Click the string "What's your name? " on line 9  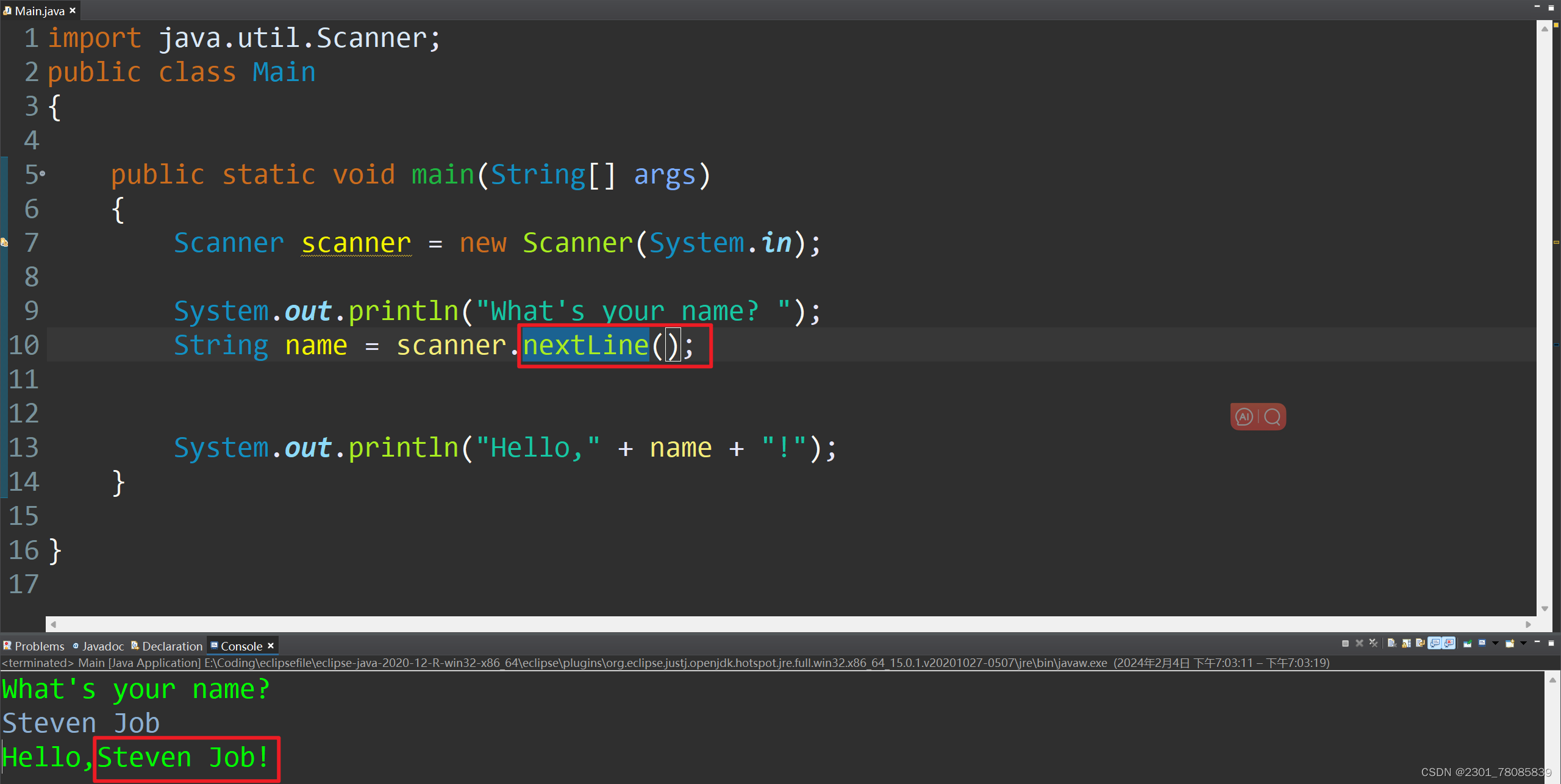click(634, 312)
